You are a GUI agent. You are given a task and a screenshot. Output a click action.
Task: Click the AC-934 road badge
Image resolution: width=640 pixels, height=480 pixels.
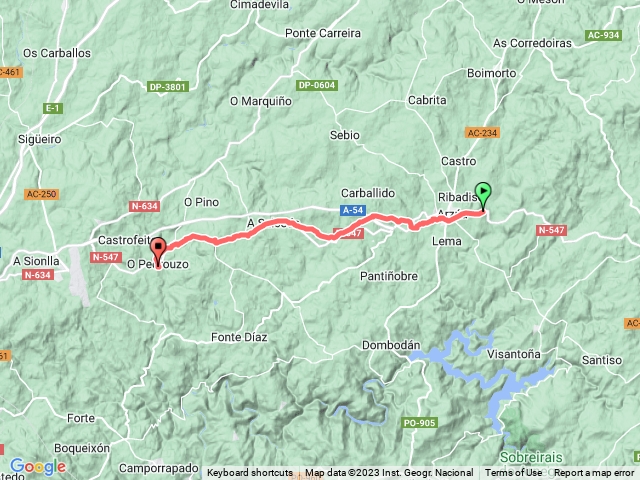click(x=604, y=35)
